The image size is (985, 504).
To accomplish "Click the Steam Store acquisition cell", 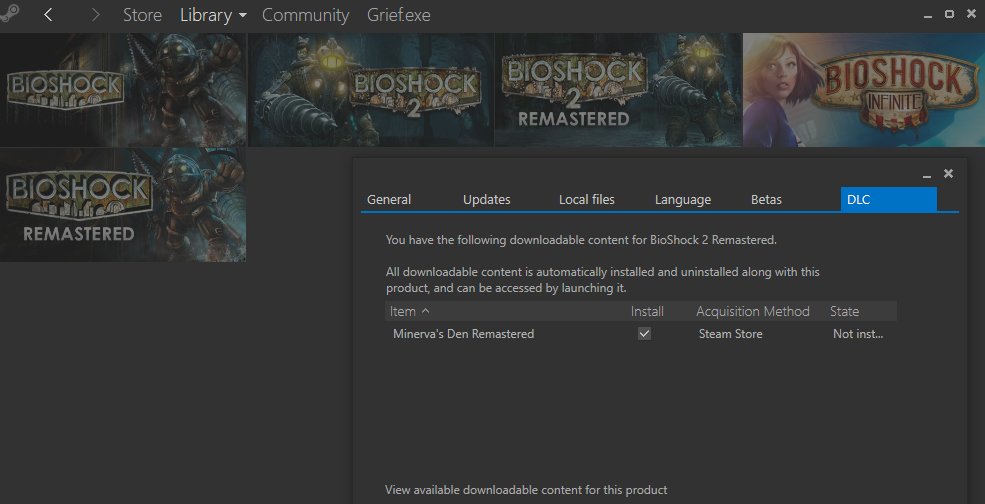I will 731,334.
